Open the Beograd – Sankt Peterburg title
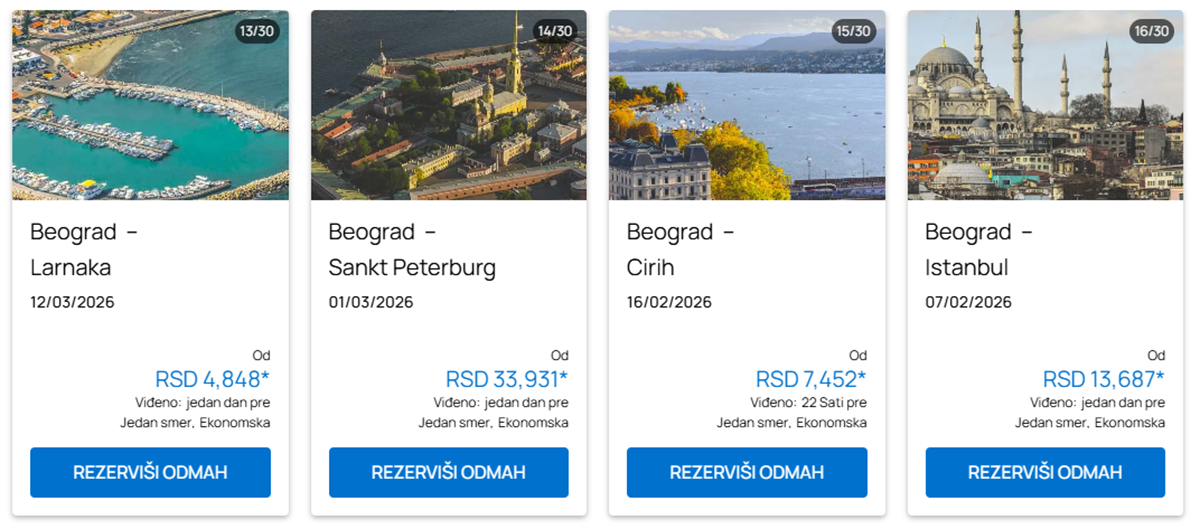The image size is (1200, 529). point(412,250)
